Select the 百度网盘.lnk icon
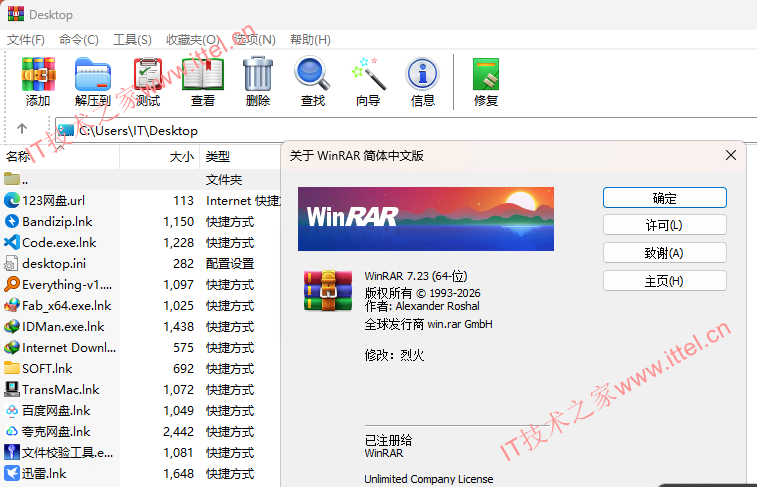757x487 pixels. 12,410
